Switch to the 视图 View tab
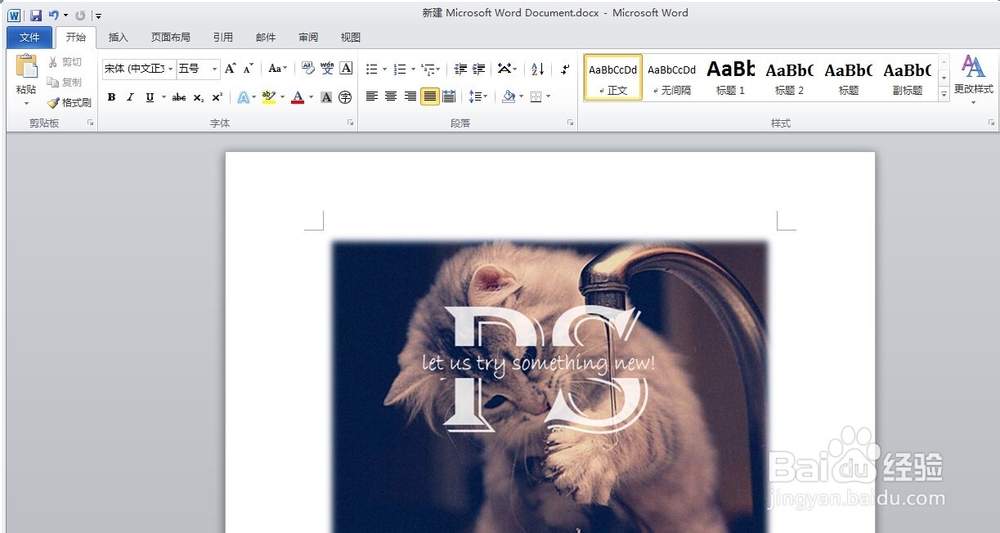The height and width of the screenshot is (533, 1000). tap(350, 38)
